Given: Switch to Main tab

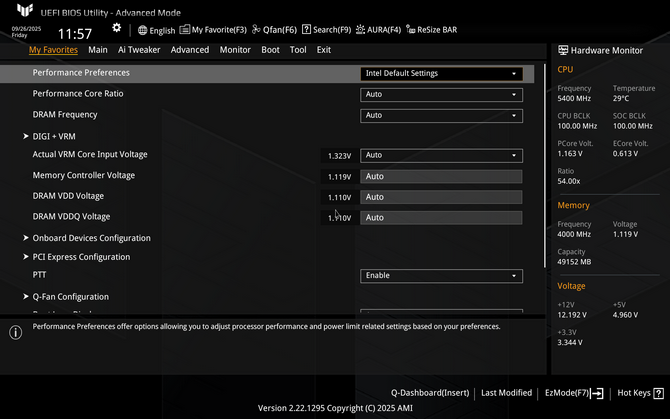Looking at the screenshot, I should tap(98, 50).
